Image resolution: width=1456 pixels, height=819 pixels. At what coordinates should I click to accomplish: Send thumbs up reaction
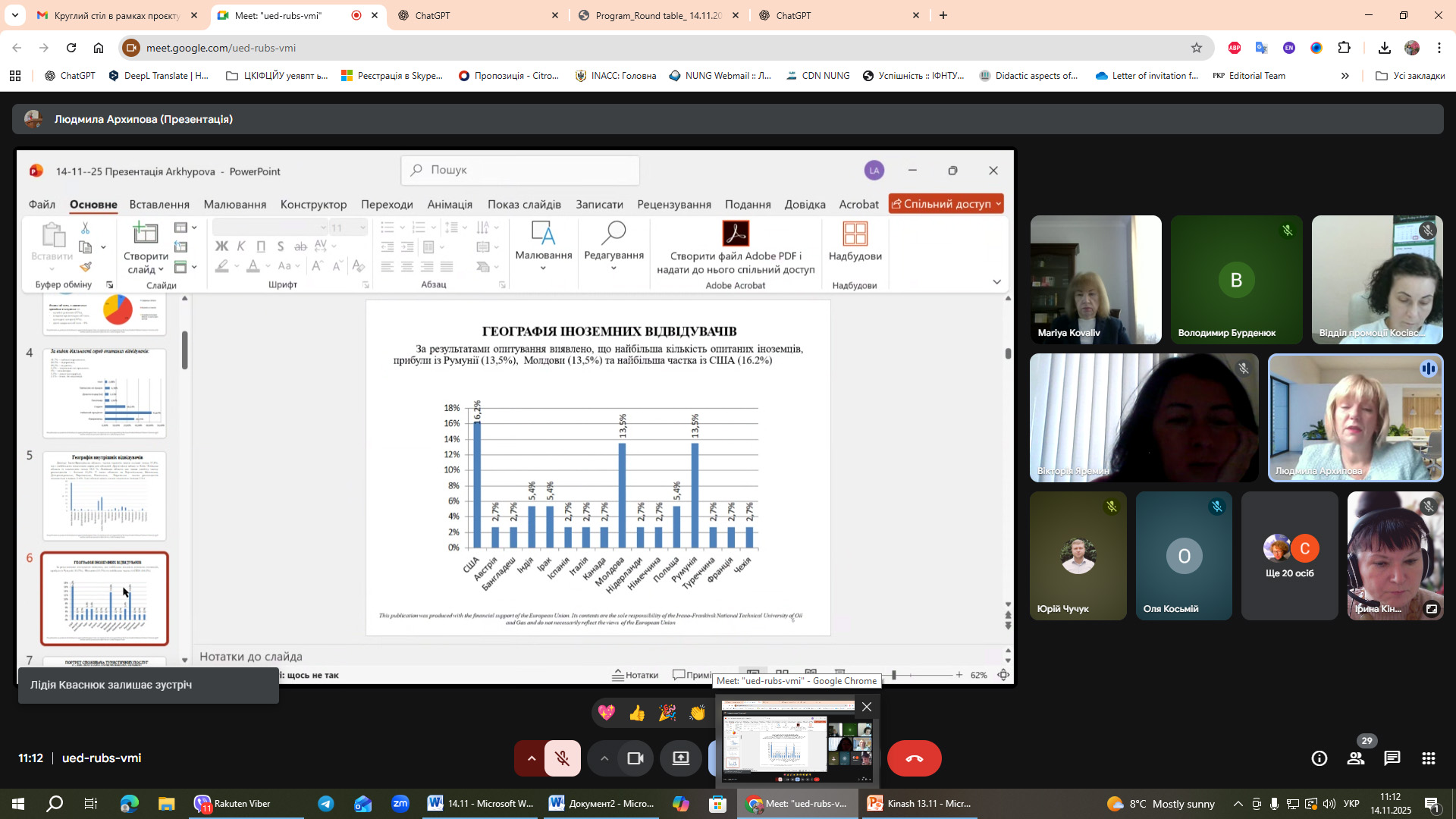[x=636, y=713]
